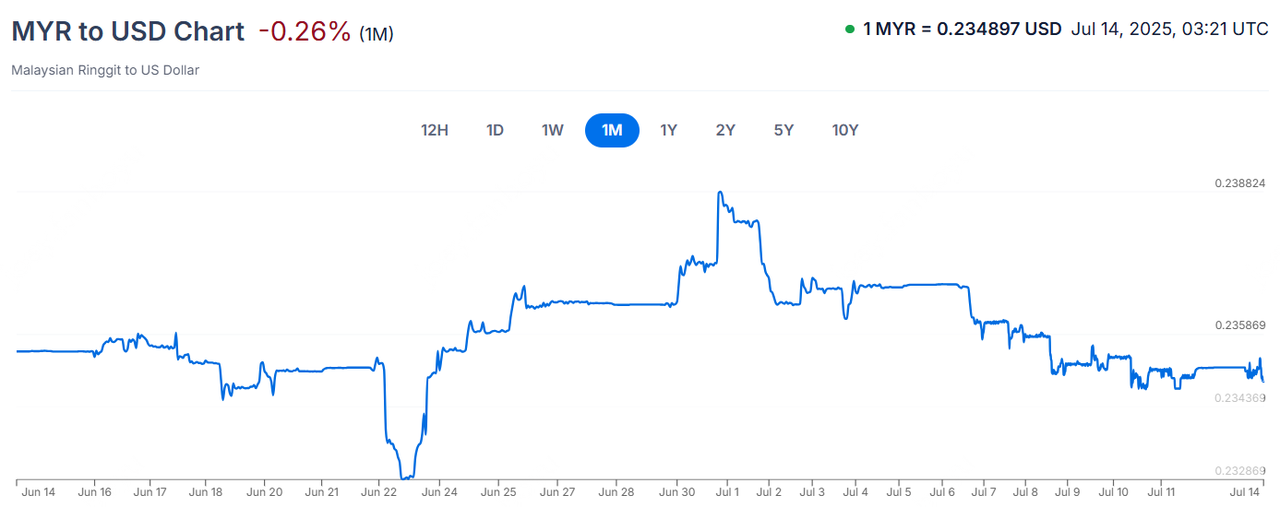This screenshot has width=1280, height=507.
Task: Click the Jul 1 x-axis date marker
Action: [728, 492]
